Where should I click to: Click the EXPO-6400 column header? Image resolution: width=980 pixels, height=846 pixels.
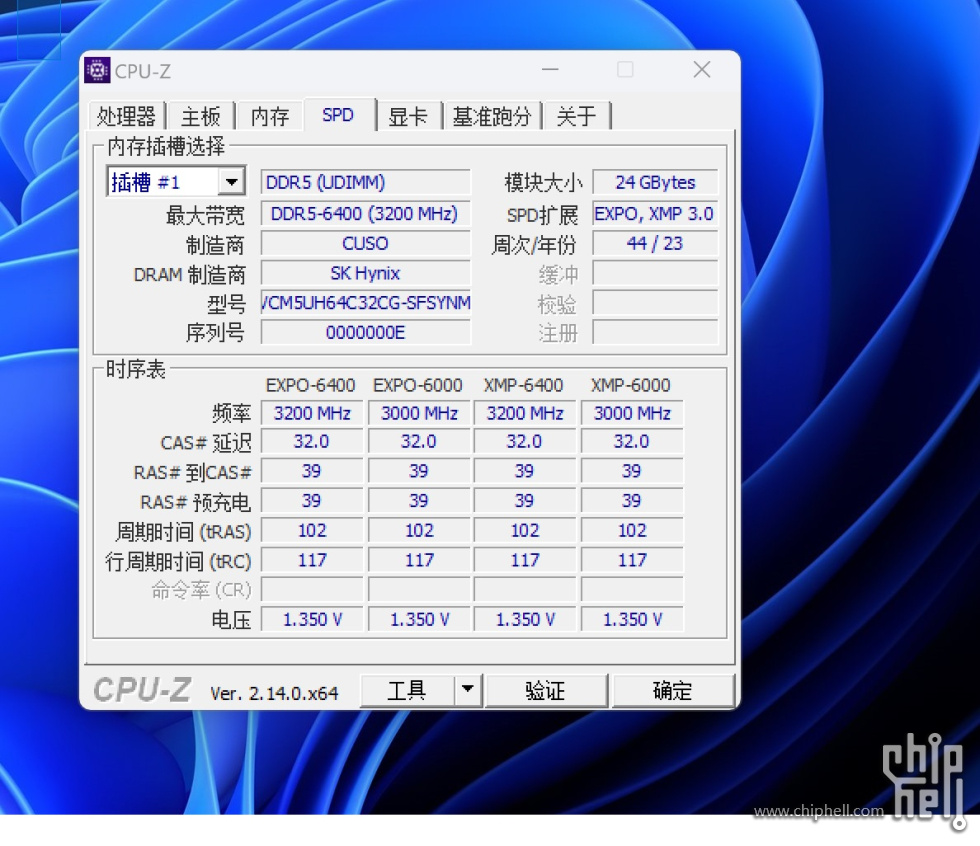(x=311, y=385)
